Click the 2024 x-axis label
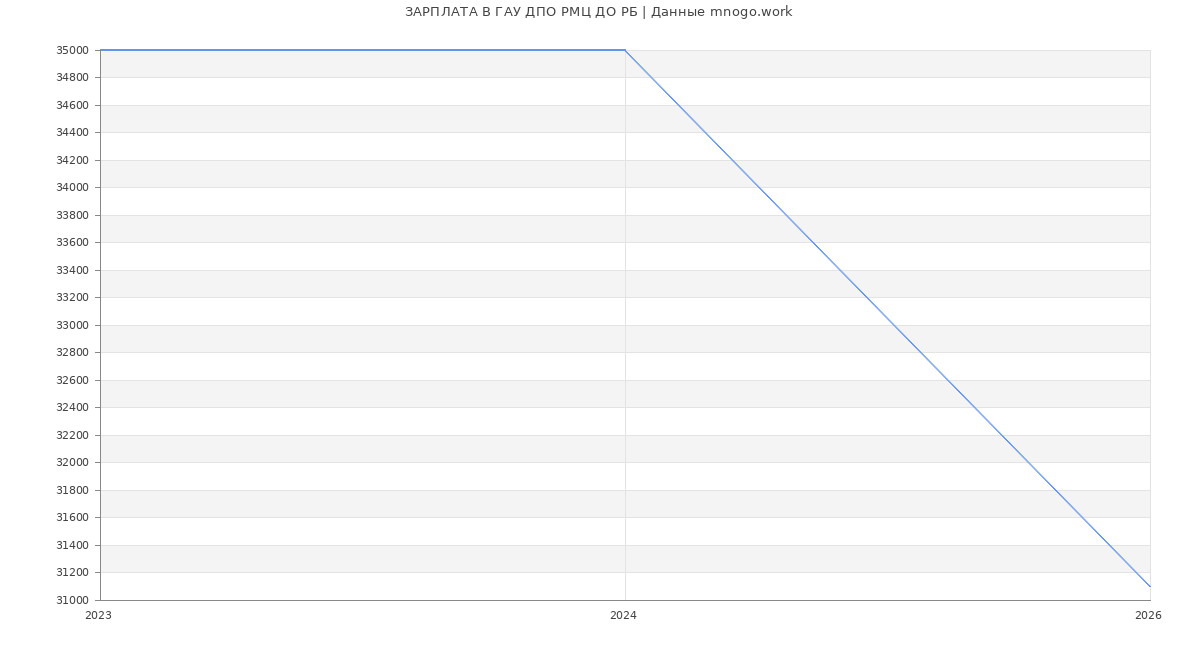This screenshot has width=1200, height=650. click(x=623, y=616)
